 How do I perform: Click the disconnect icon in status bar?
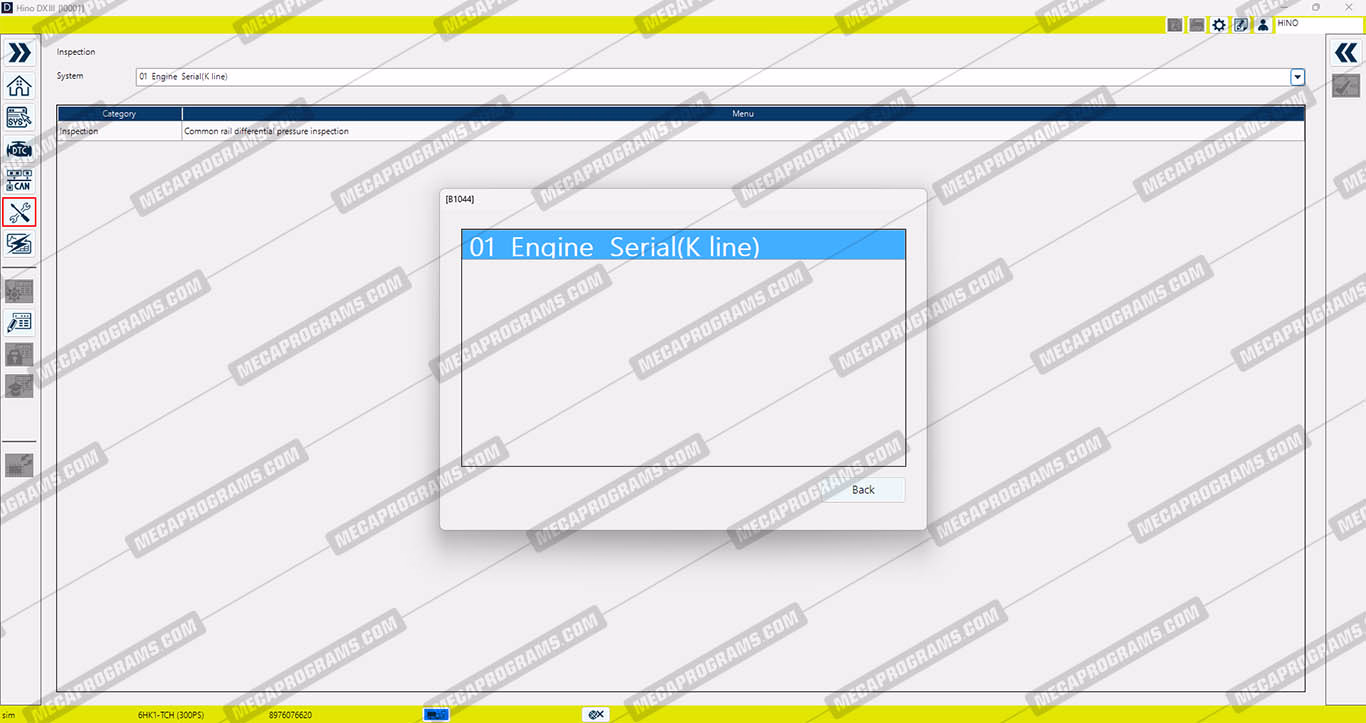coord(596,715)
